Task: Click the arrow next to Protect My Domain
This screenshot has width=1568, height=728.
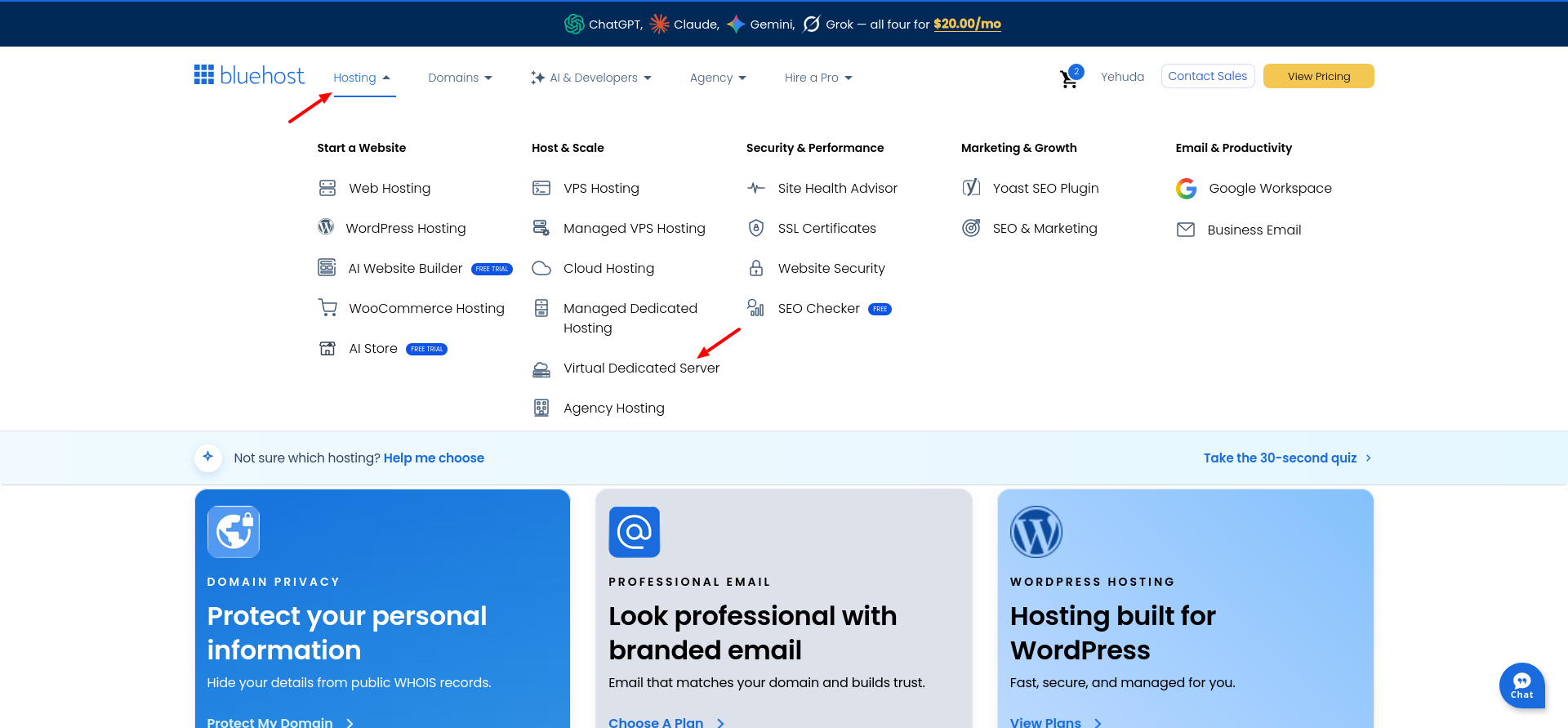Action: (x=350, y=723)
